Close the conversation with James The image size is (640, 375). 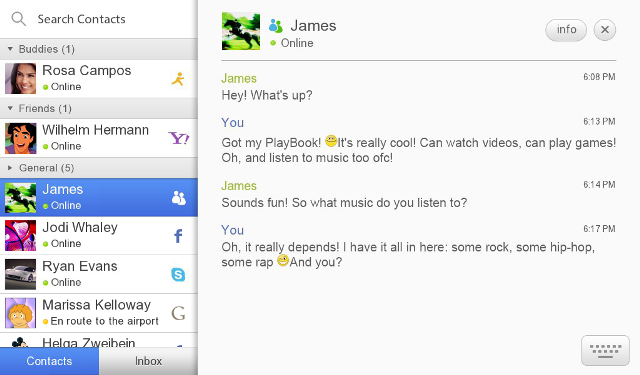coord(604,30)
